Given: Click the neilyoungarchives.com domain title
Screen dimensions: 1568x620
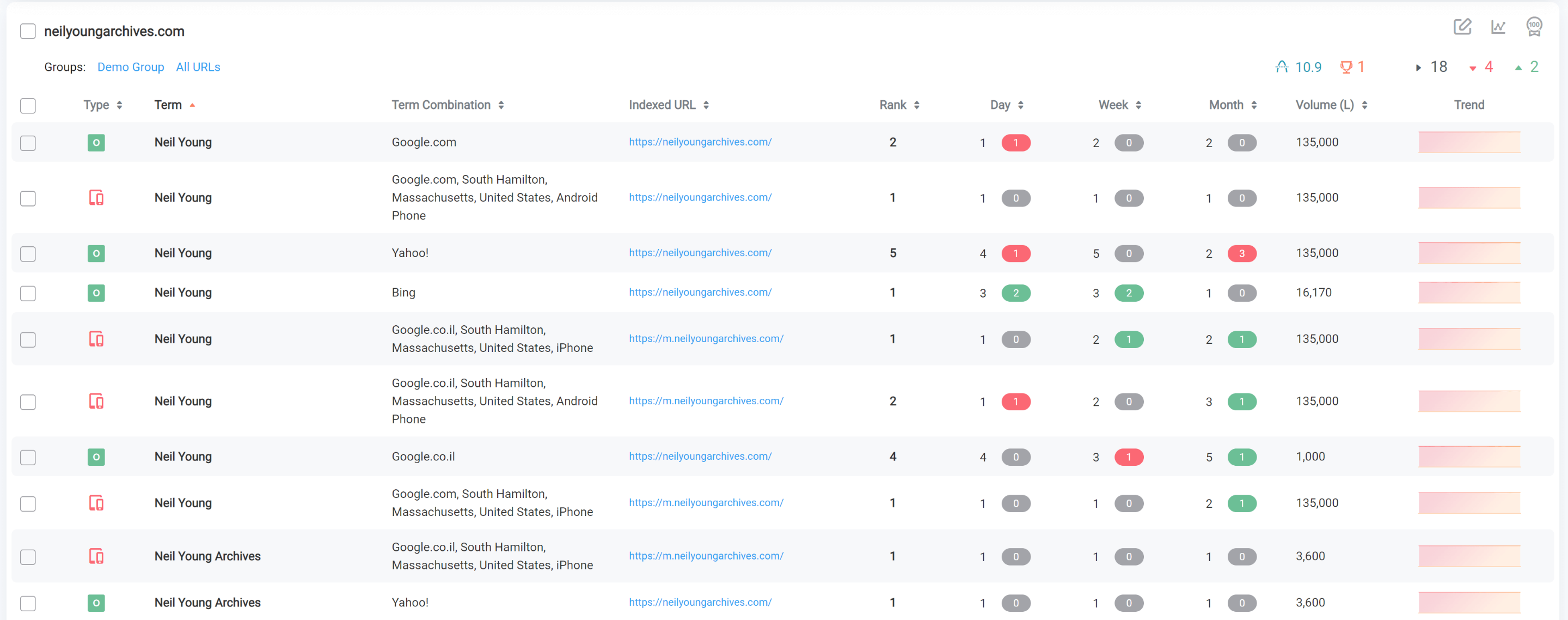Looking at the screenshot, I should (114, 31).
